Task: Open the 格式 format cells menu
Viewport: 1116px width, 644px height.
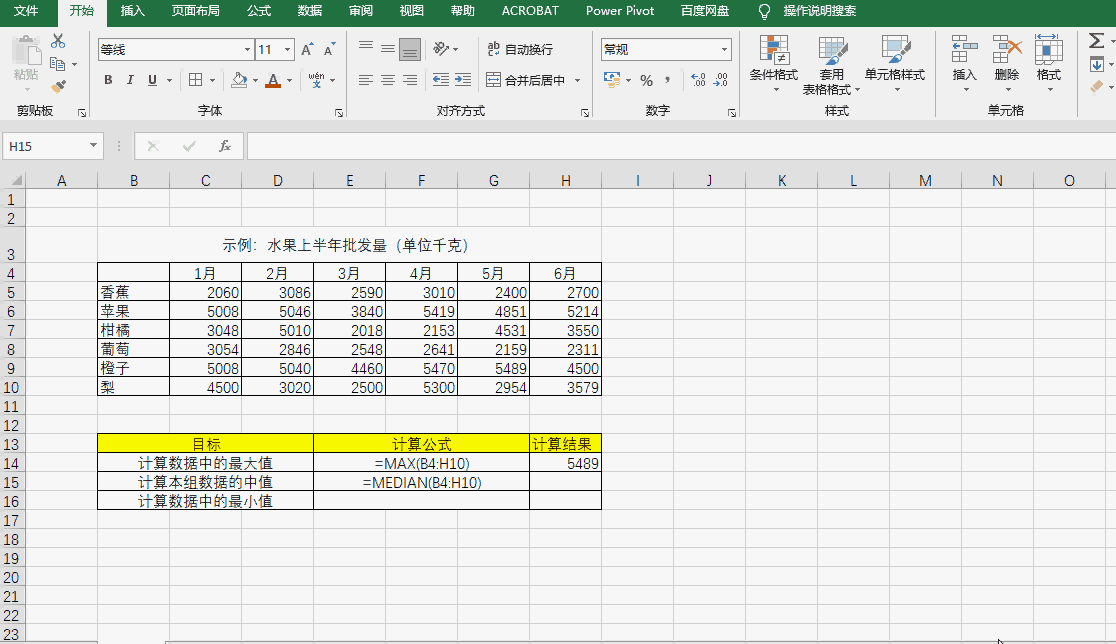Action: (x=1048, y=63)
